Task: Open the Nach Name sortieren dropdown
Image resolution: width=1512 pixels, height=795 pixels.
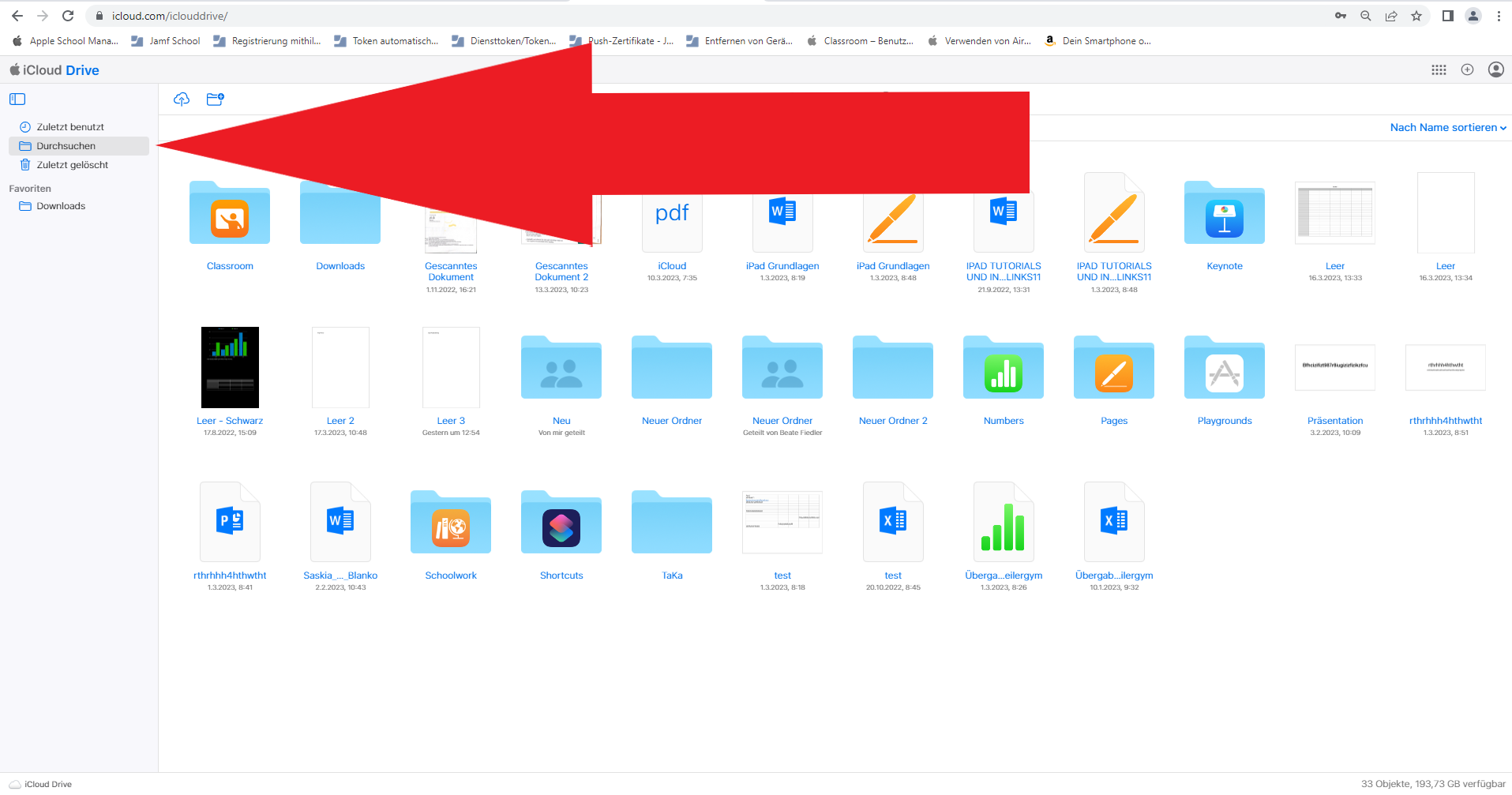Action: (1448, 127)
